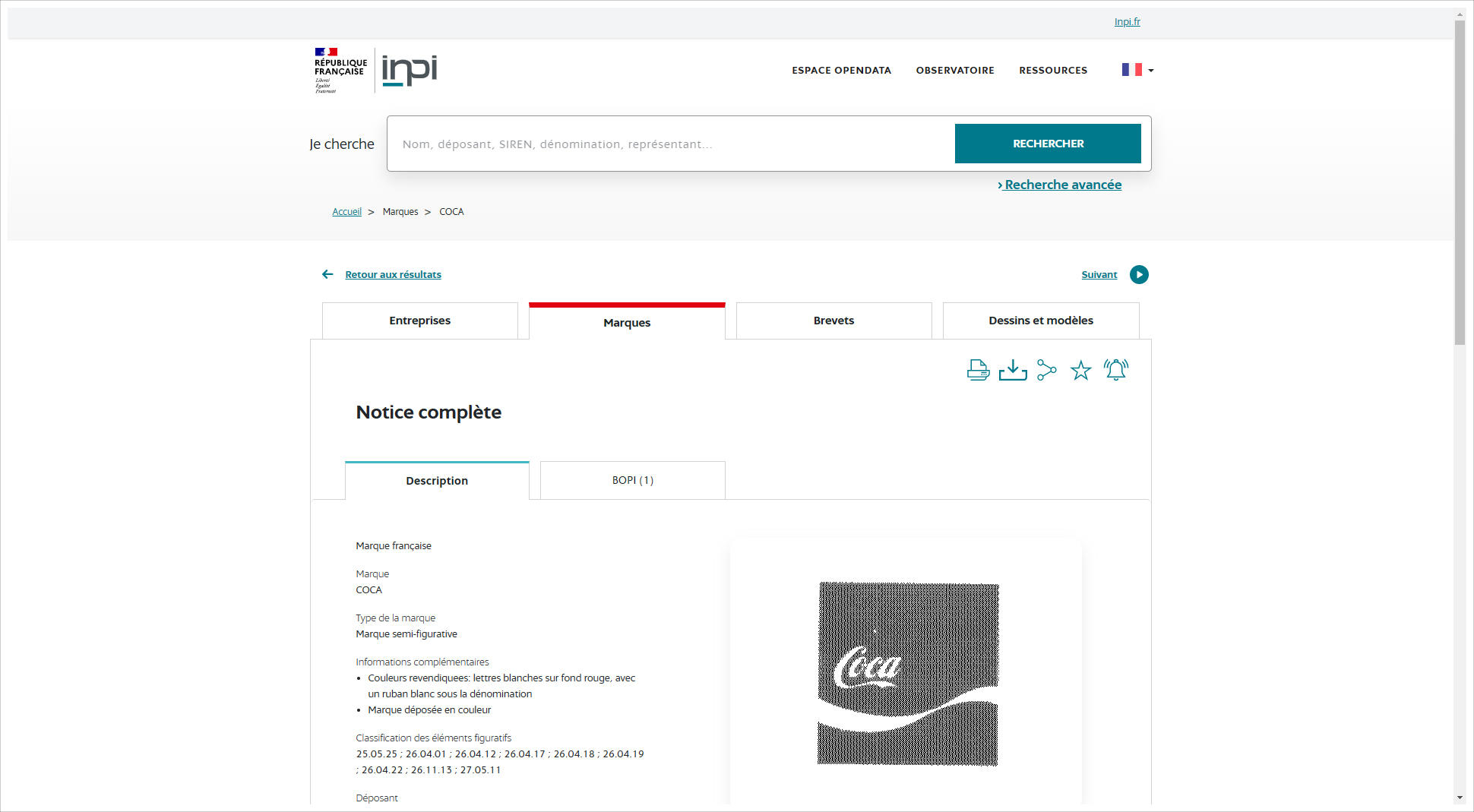Click the alert bell icon
Image resolution: width=1474 pixels, height=812 pixels.
coord(1116,370)
